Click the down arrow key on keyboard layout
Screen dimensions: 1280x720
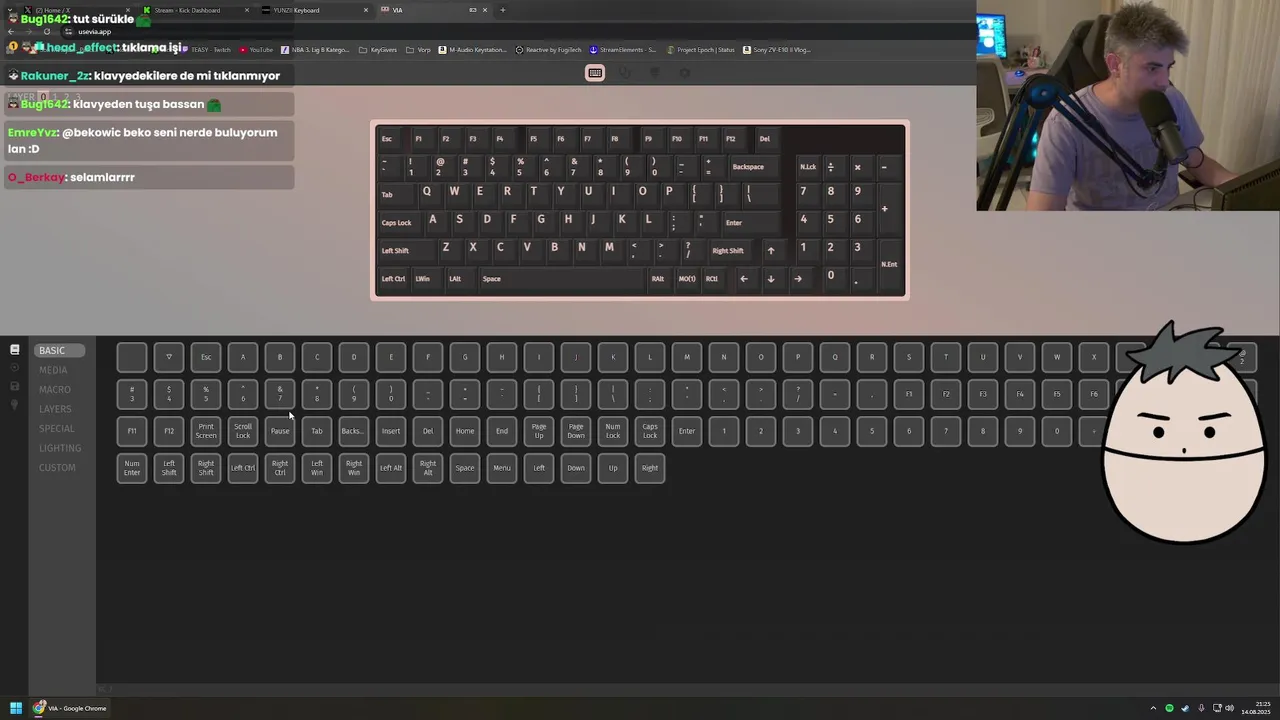(770, 279)
